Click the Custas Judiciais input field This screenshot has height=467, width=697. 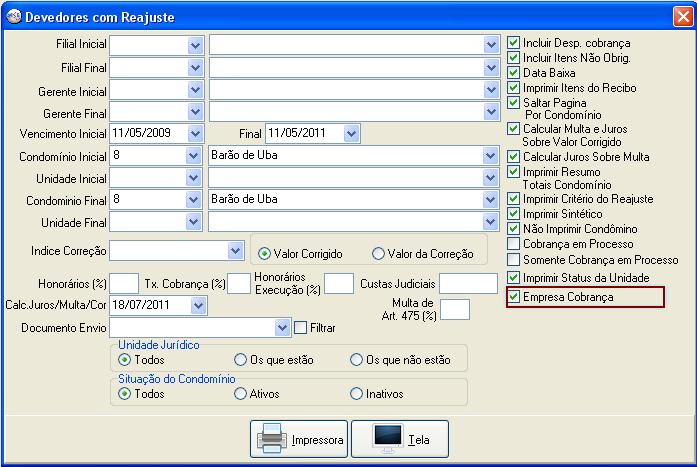point(468,284)
